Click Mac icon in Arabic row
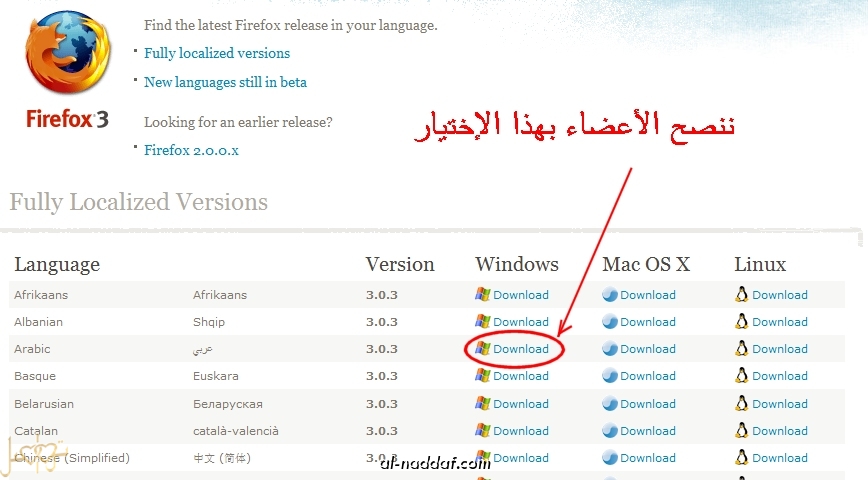The image size is (868, 480). tap(609, 349)
